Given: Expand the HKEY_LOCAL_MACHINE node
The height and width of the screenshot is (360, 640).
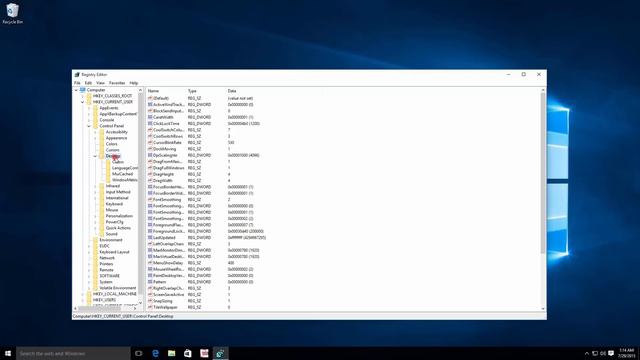Looking at the screenshot, I should pyautogui.click(x=83, y=294).
